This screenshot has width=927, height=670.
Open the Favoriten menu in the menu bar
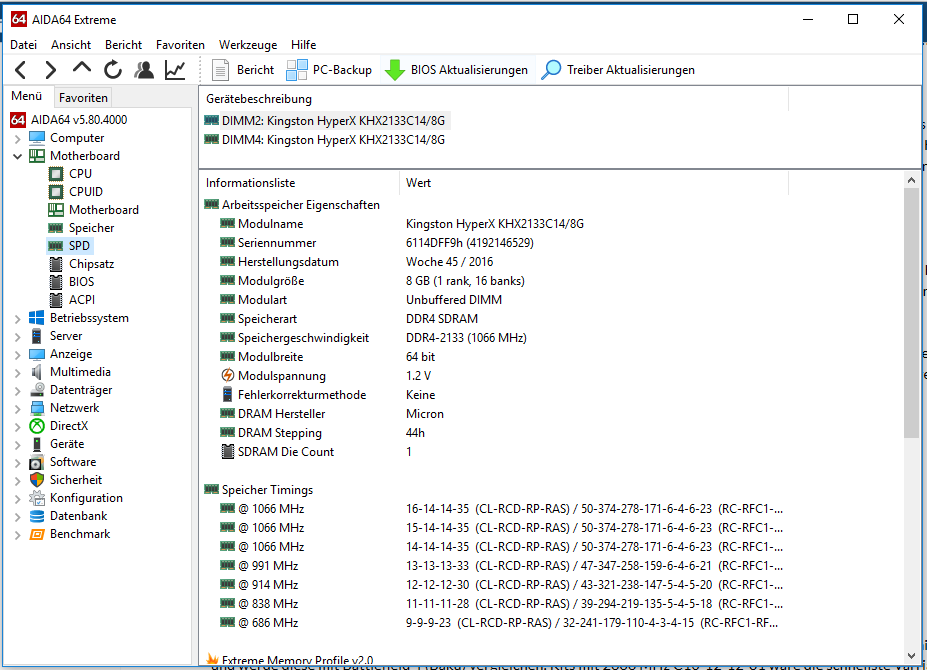[x=180, y=45]
